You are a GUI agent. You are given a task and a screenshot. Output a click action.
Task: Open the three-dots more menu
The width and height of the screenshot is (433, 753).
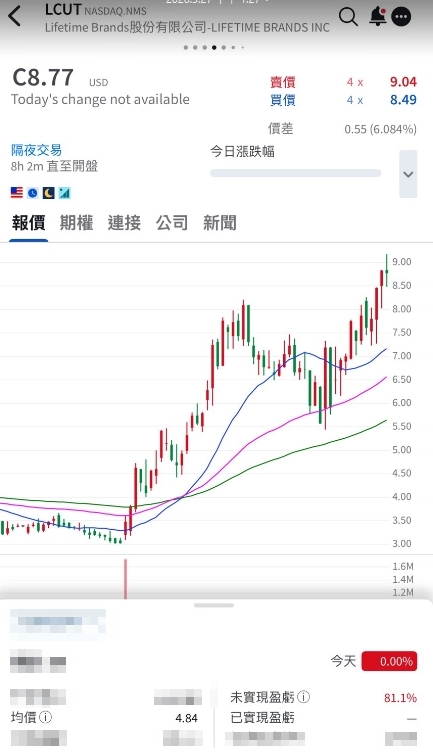coord(401,17)
